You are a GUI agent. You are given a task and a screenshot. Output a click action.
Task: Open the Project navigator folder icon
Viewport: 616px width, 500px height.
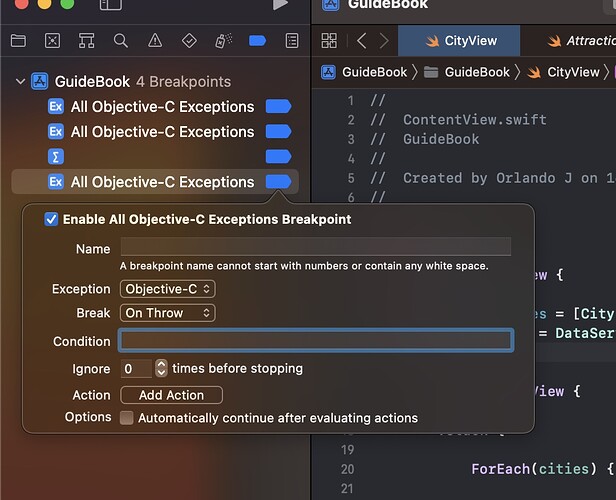coord(18,40)
